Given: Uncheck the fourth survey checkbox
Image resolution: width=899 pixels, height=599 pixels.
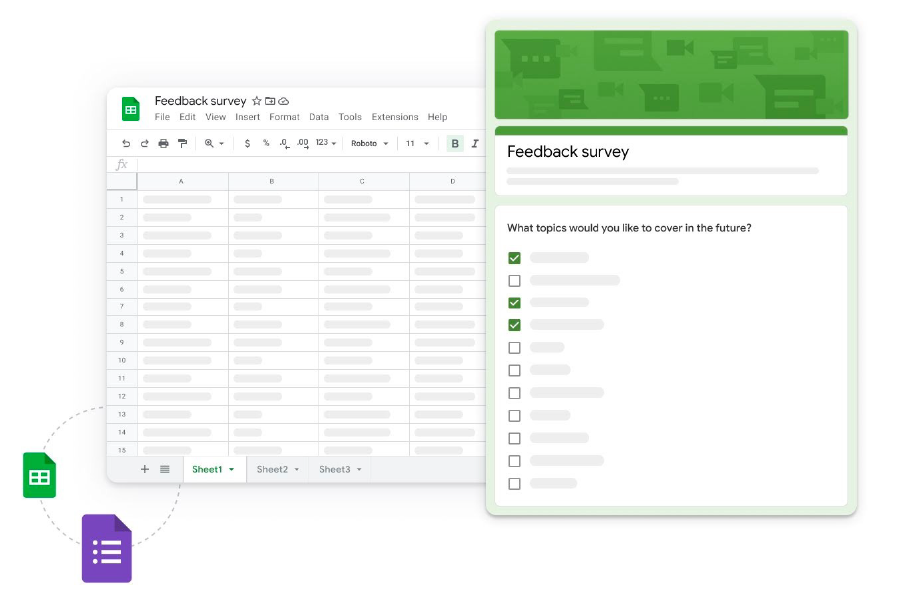Looking at the screenshot, I should tap(514, 325).
